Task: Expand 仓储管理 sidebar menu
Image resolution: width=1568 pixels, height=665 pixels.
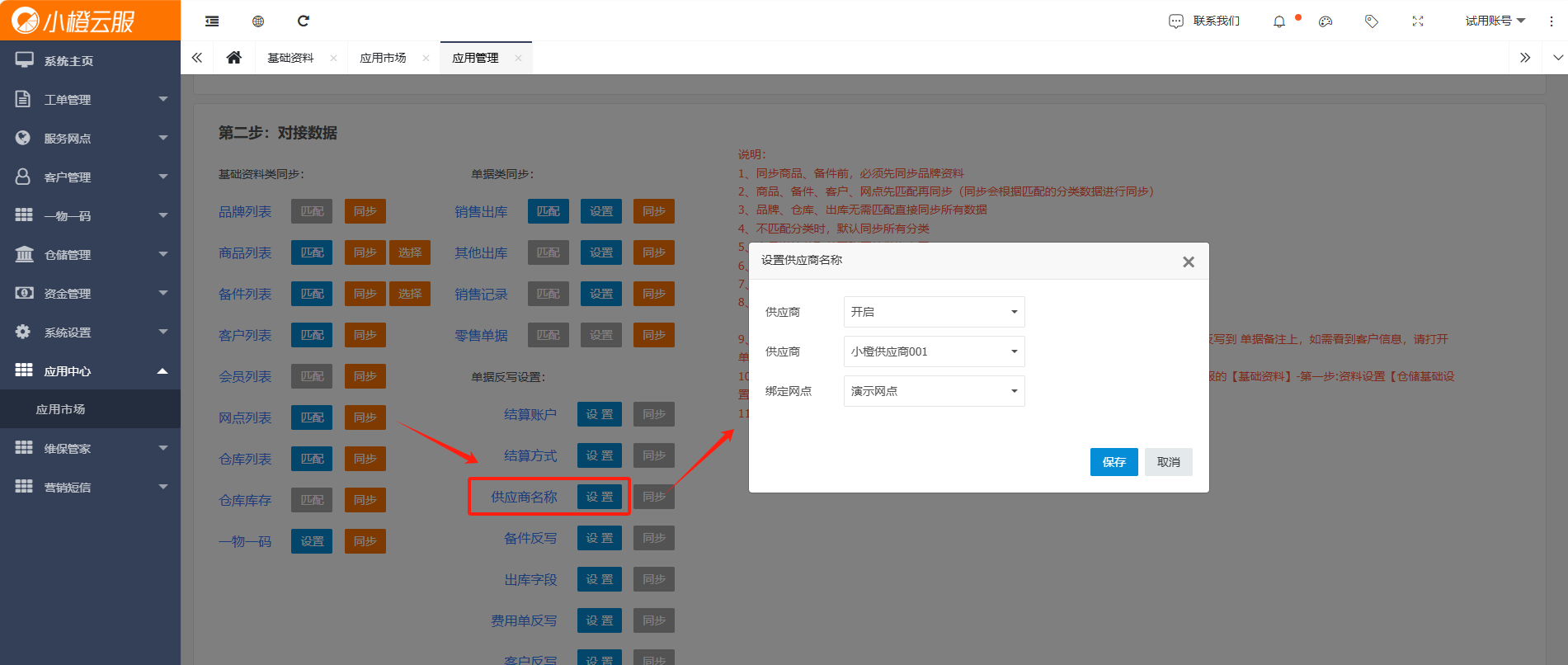Action: coord(90,255)
